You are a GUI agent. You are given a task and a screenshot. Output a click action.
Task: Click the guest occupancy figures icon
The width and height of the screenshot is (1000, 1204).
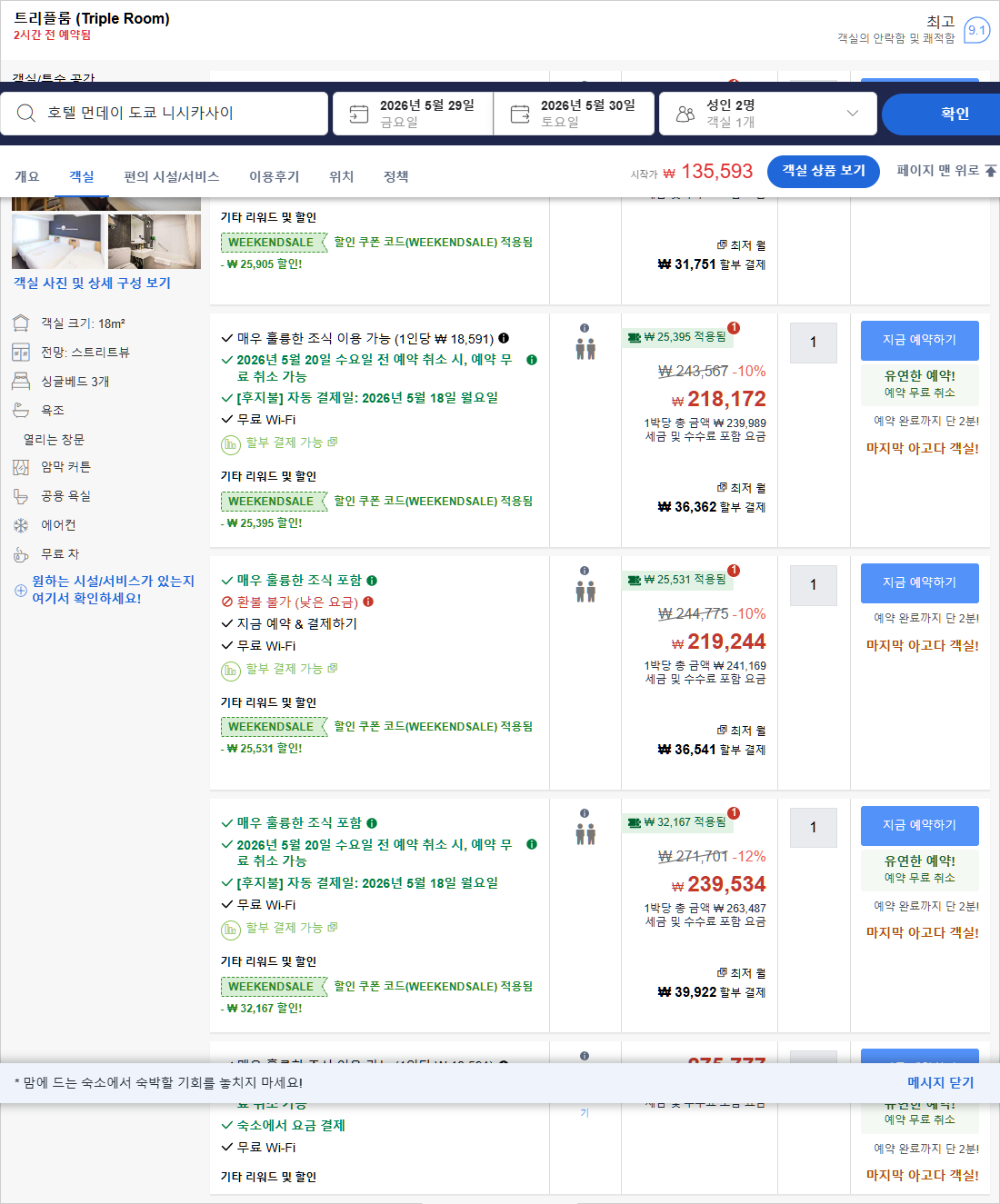(585, 346)
